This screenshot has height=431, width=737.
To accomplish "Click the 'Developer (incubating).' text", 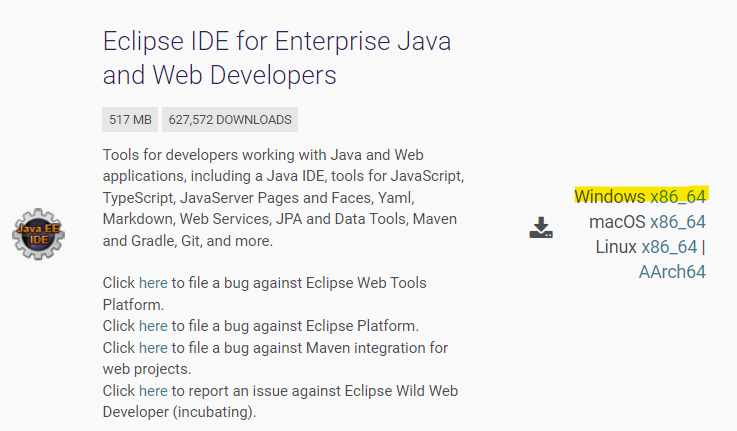I will [x=180, y=412].
